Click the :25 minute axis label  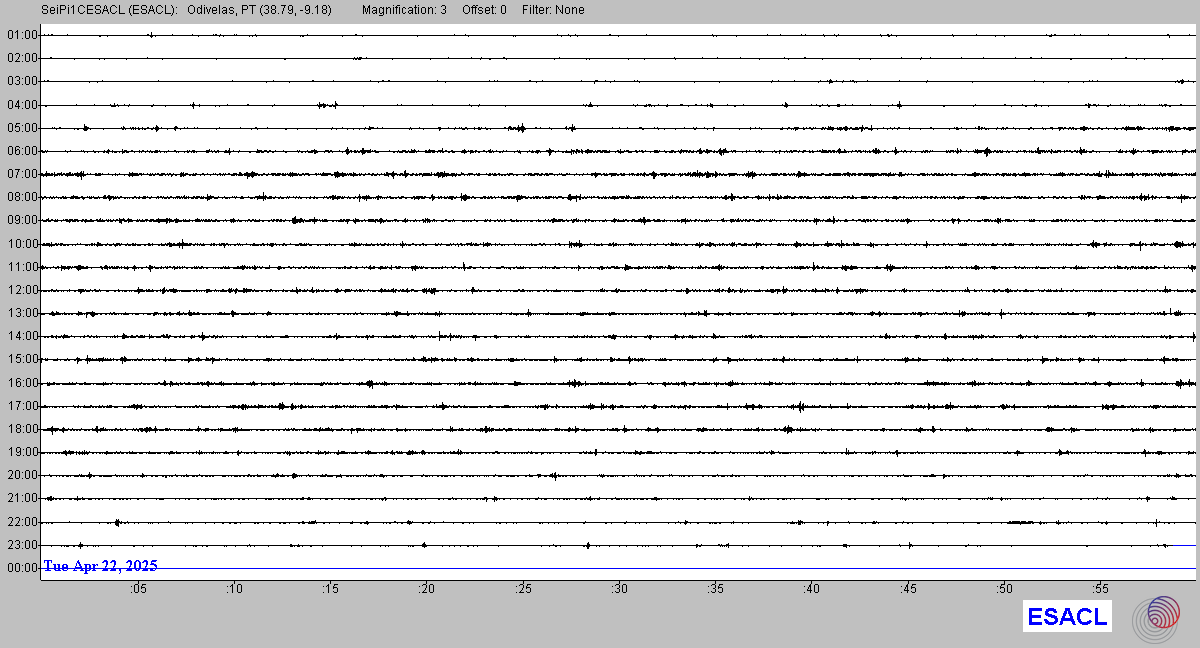(x=523, y=590)
